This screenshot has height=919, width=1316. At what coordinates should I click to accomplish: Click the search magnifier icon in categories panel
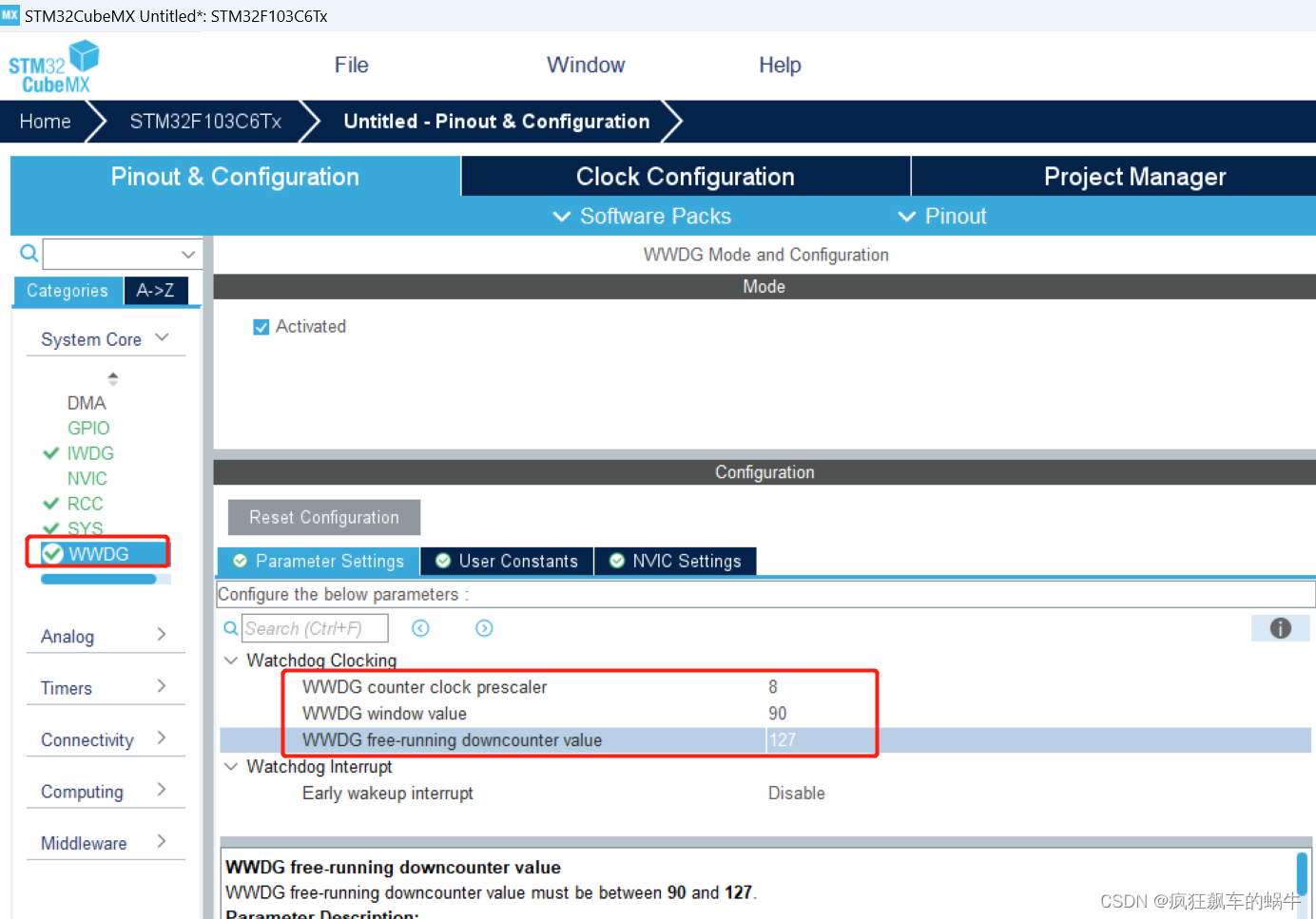pyautogui.click(x=29, y=253)
